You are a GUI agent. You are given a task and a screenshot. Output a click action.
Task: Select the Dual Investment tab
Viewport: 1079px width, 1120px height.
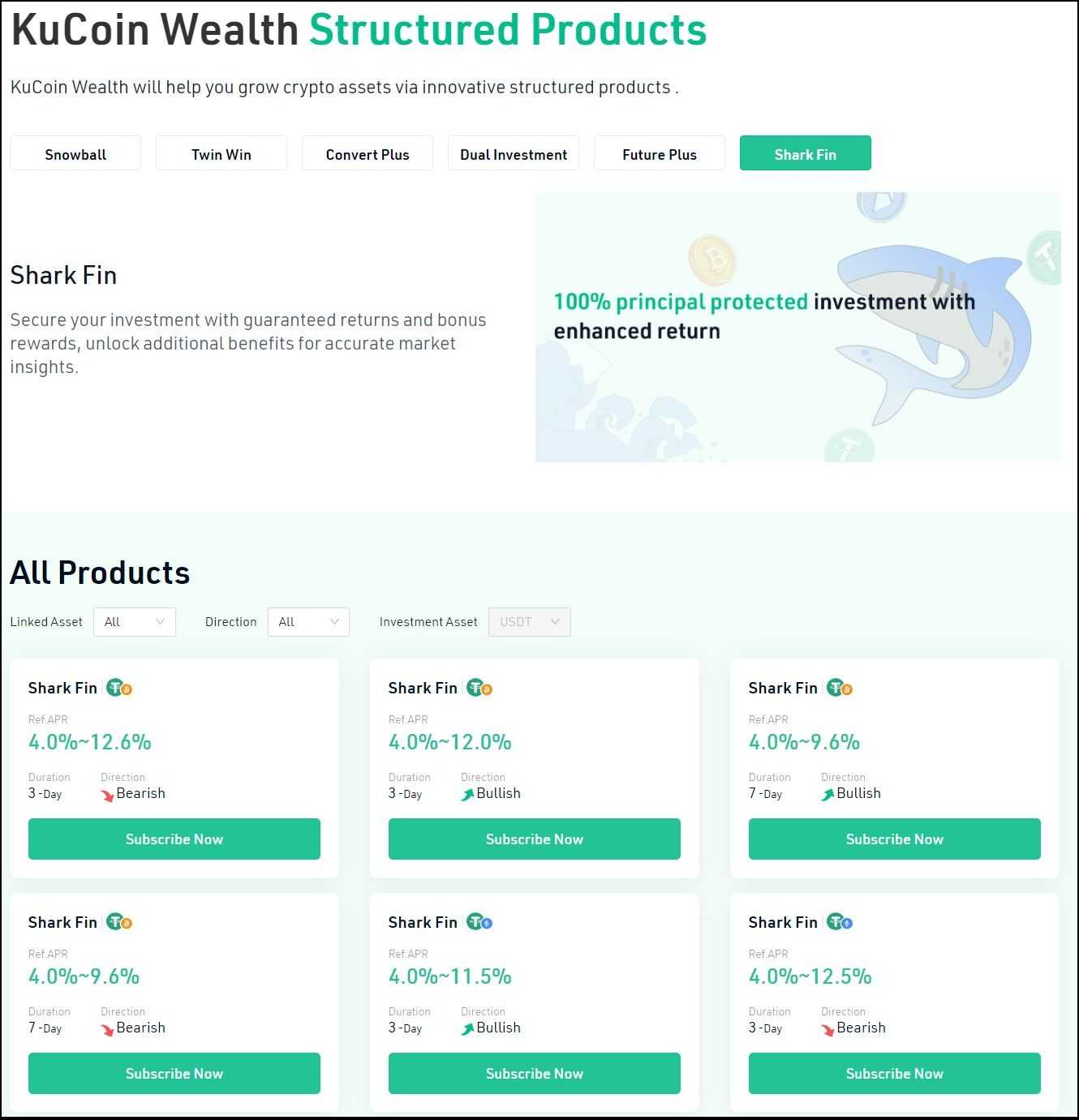[x=513, y=153]
